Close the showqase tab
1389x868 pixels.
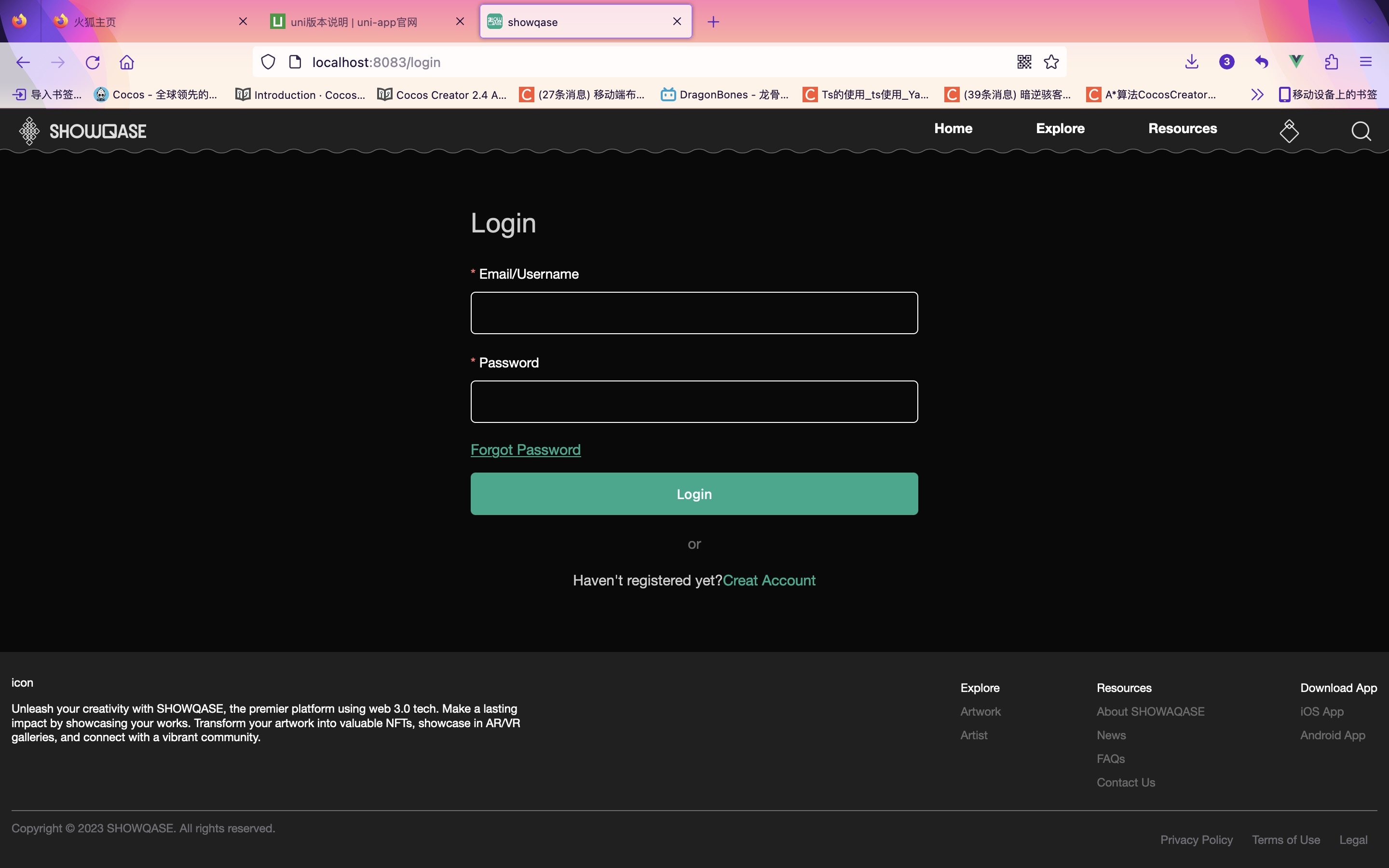(677, 21)
